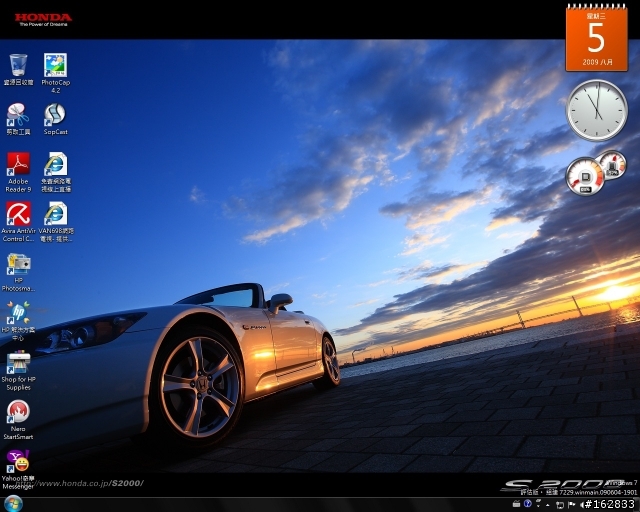Select the 免費網路電視線上直播 Internet shortcut
640x512 pixels.
coord(56,172)
